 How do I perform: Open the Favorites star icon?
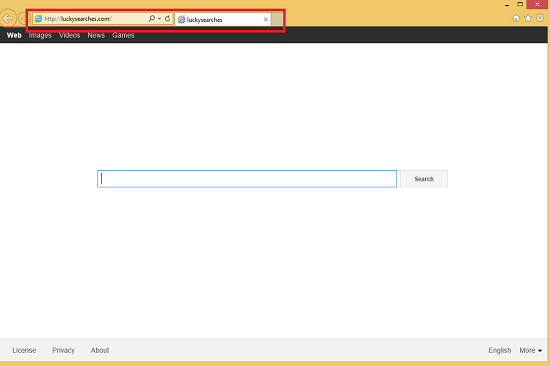pos(528,18)
